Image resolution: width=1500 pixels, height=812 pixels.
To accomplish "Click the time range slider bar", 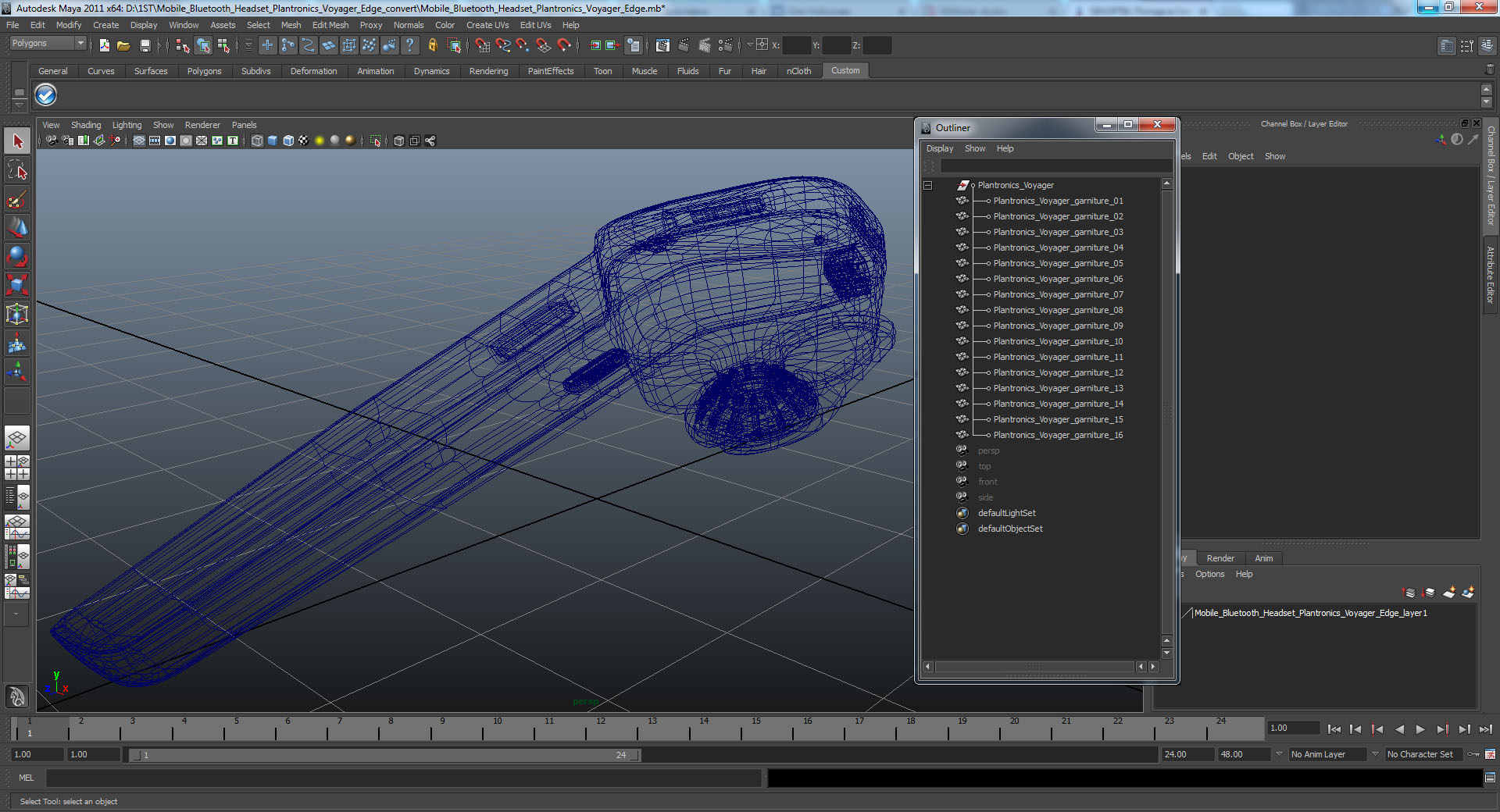I will 384,755.
